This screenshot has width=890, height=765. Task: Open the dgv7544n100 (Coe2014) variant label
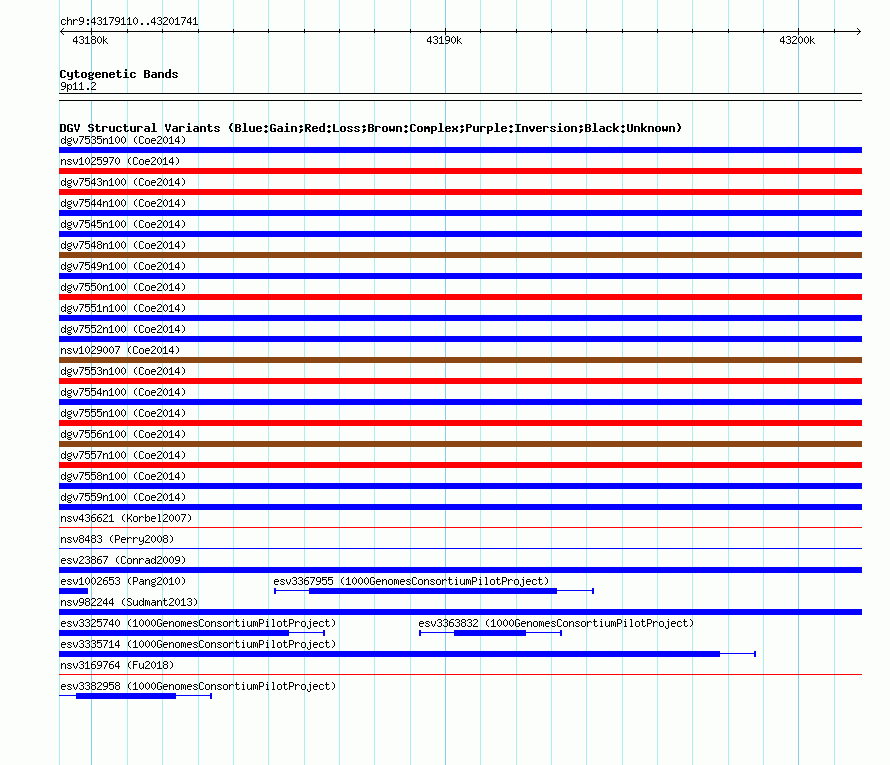pyautogui.click(x=123, y=203)
